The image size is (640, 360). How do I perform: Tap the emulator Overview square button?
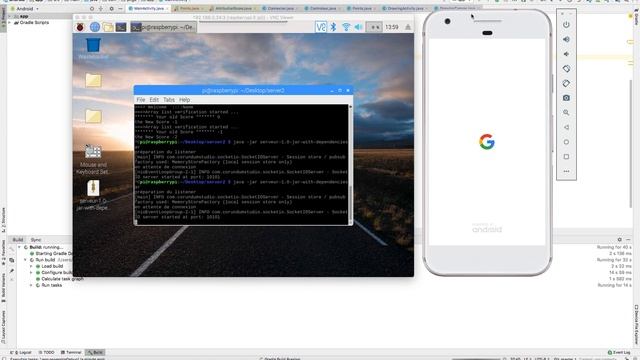(x=566, y=157)
